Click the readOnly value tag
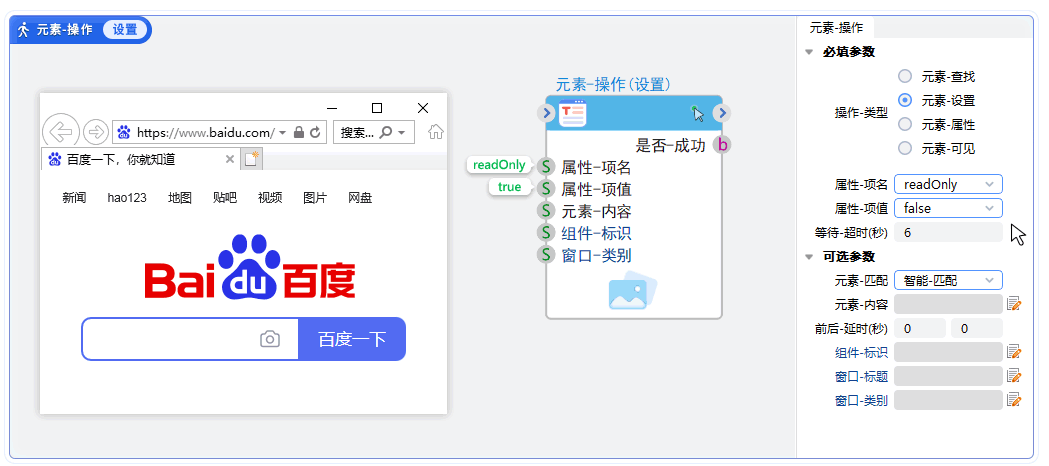Screen dimensions: 1049x466 [x=499, y=165]
